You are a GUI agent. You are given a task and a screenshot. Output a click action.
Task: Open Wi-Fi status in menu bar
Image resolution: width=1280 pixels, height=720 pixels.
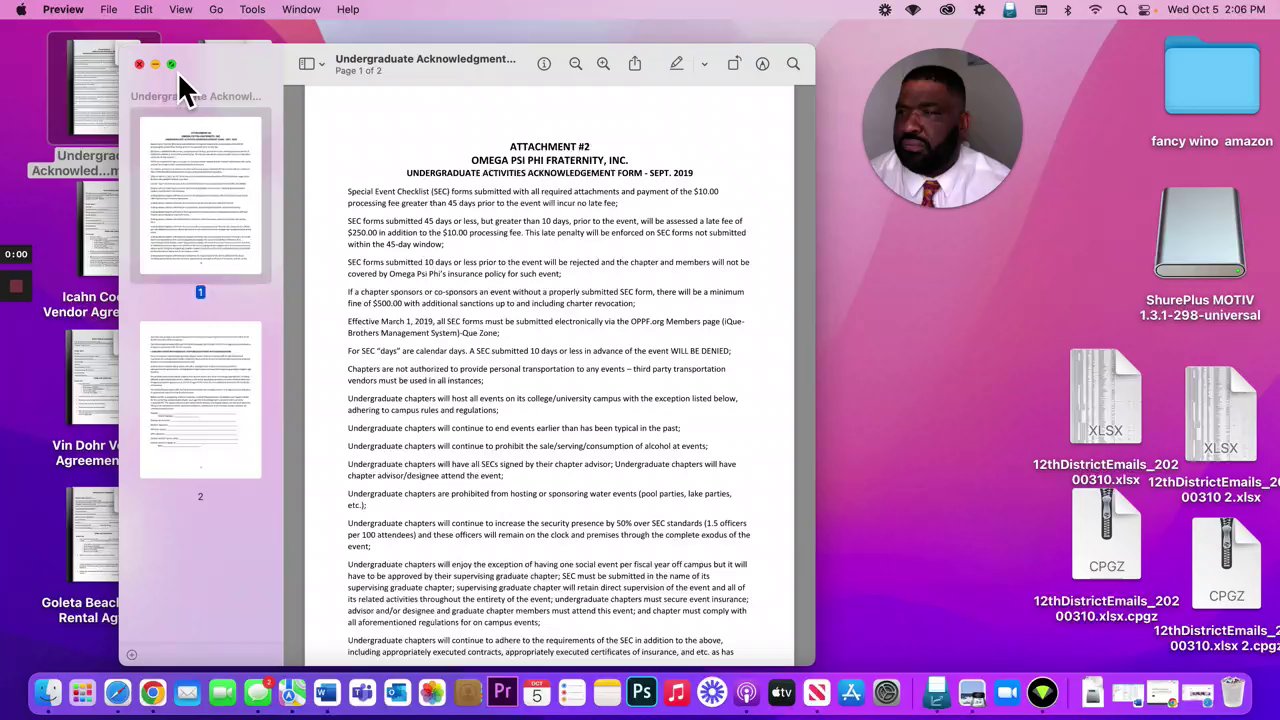pyautogui.click(x=1095, y=10)
